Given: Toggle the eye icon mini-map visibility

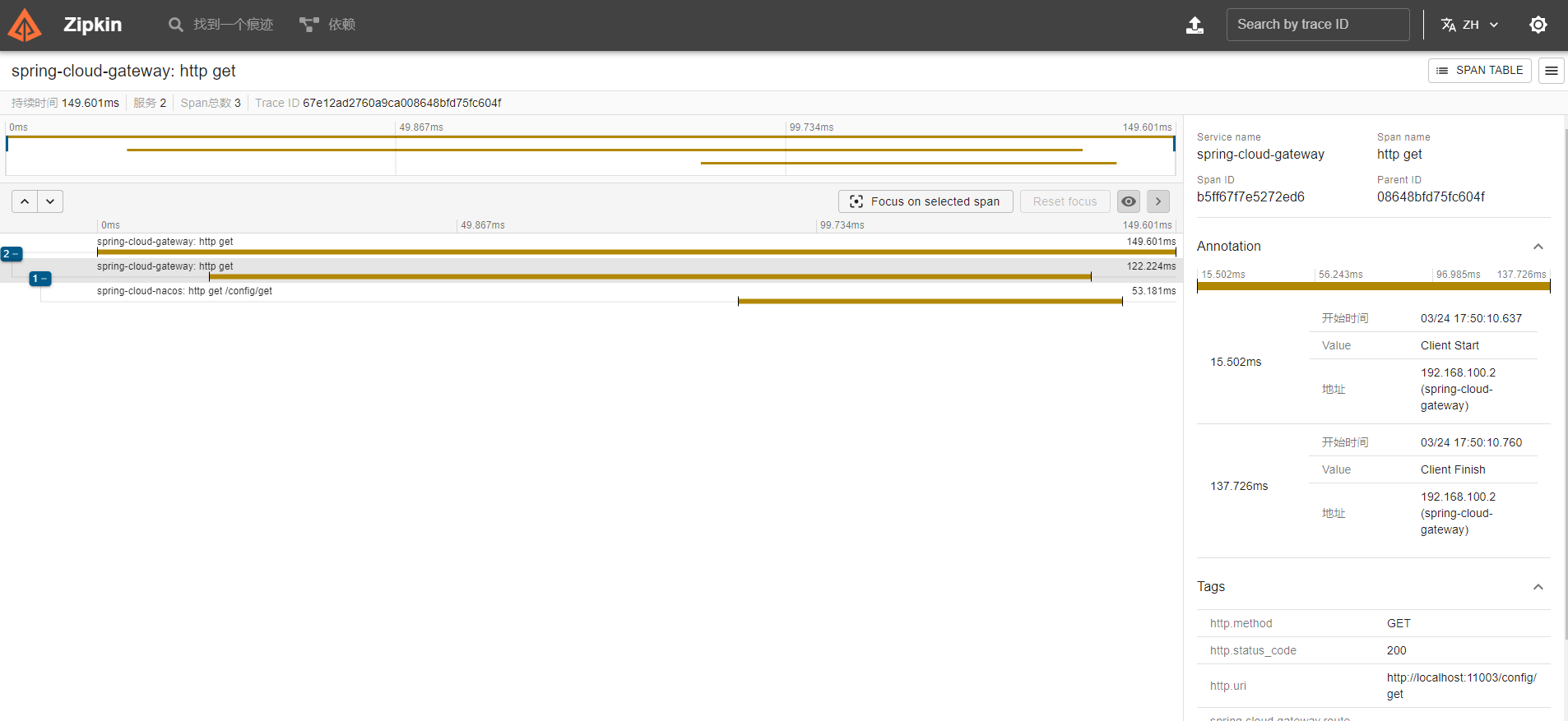Looking at the screenshot, I should 1128,201.
